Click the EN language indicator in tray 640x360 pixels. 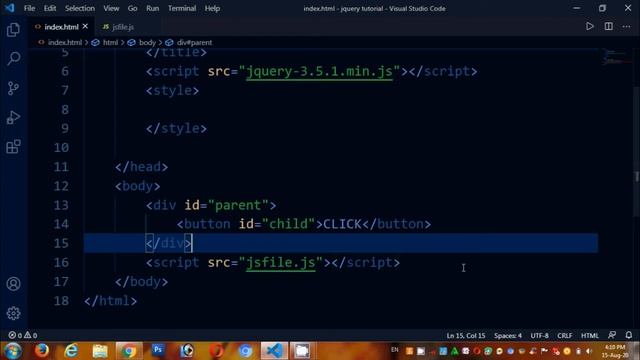[x=394, y=350]
